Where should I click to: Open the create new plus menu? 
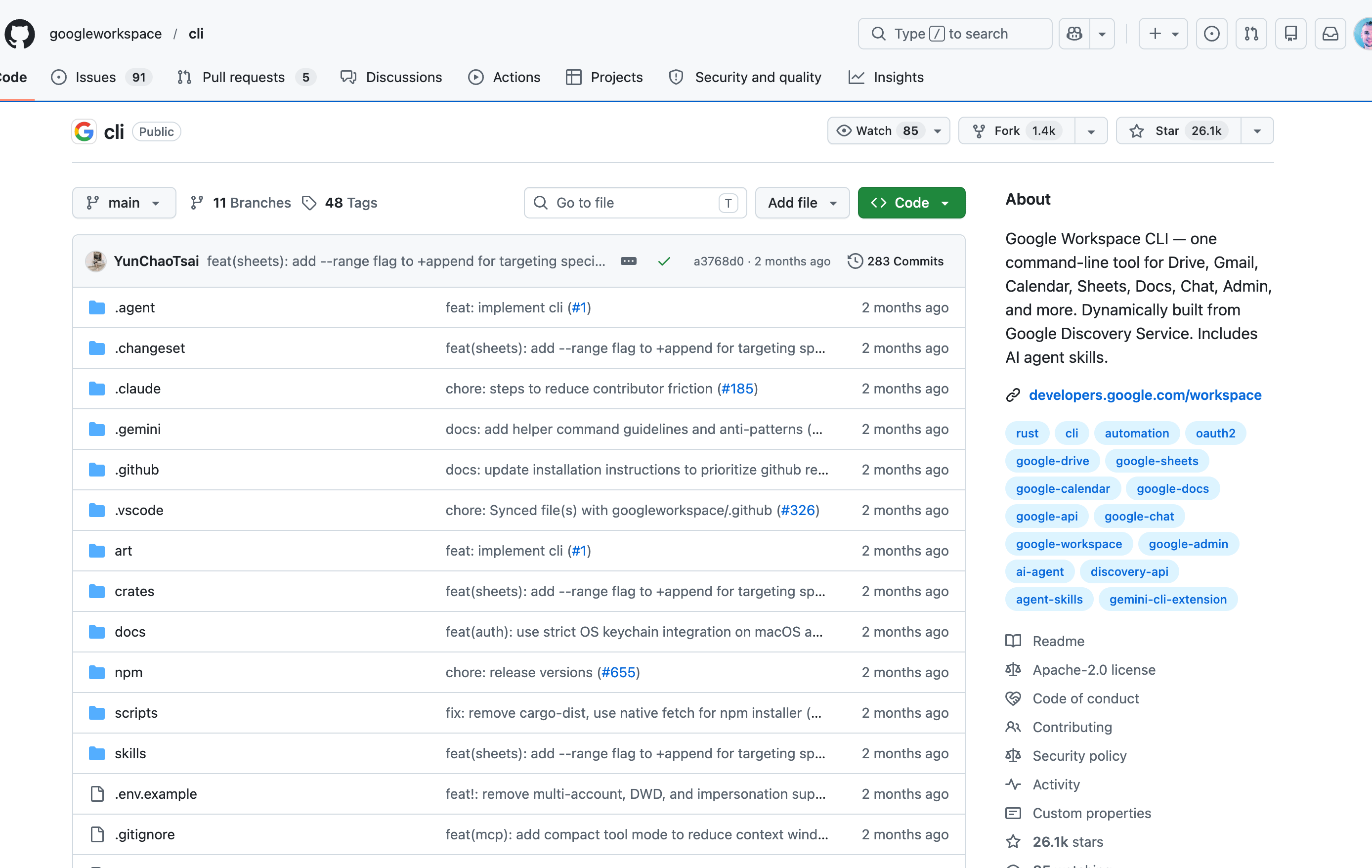coord(1163,34)
